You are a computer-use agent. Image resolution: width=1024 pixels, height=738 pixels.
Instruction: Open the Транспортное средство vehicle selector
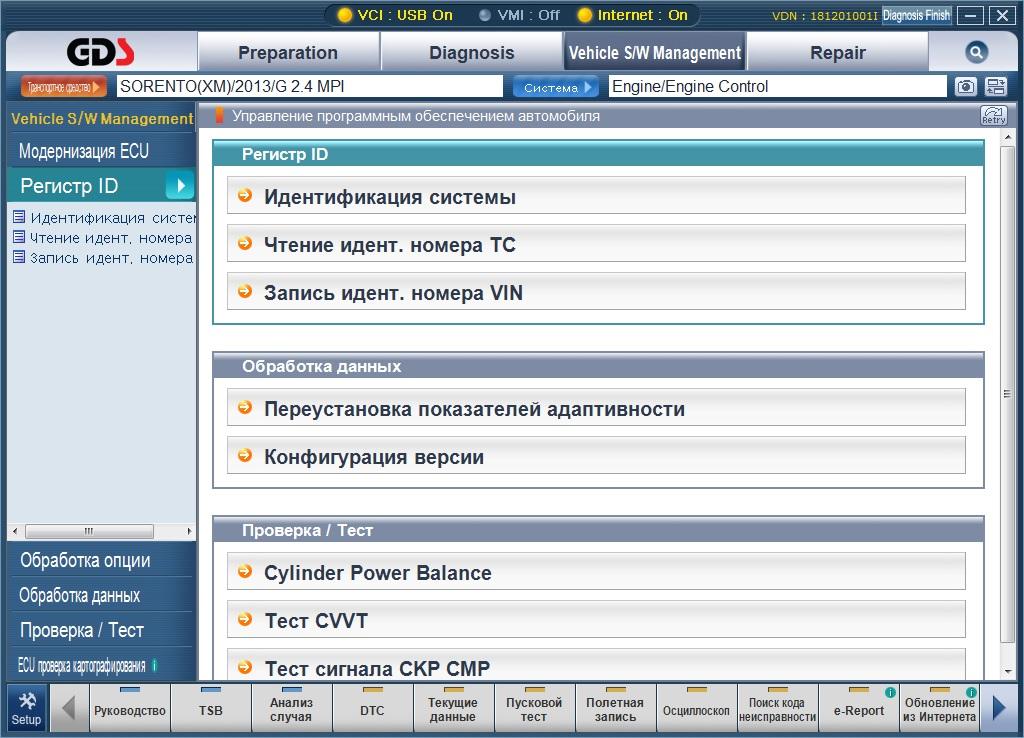coord(63,87)
